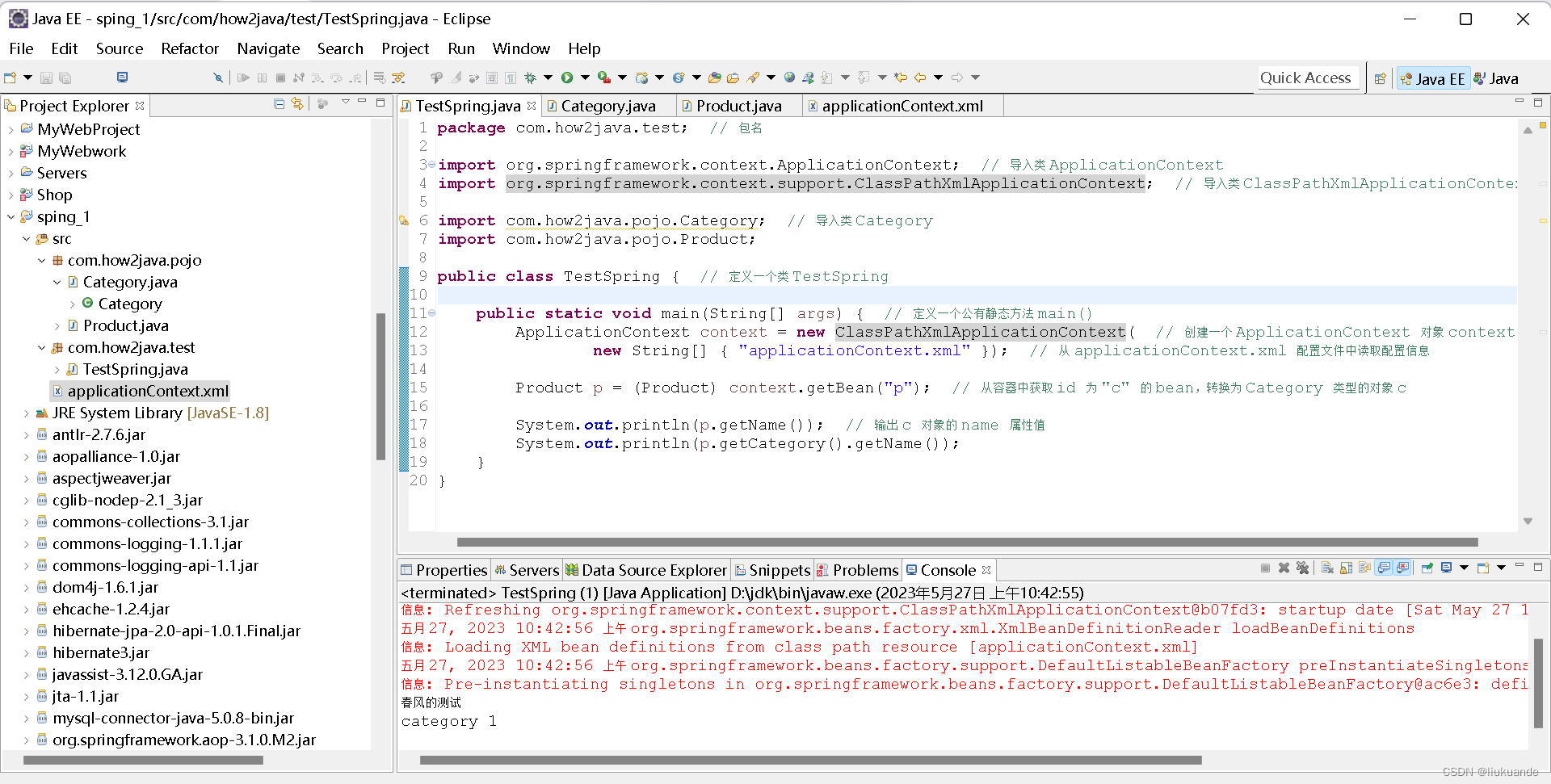Toggle Word Wrap in console toolbar

click(1364, 568)
